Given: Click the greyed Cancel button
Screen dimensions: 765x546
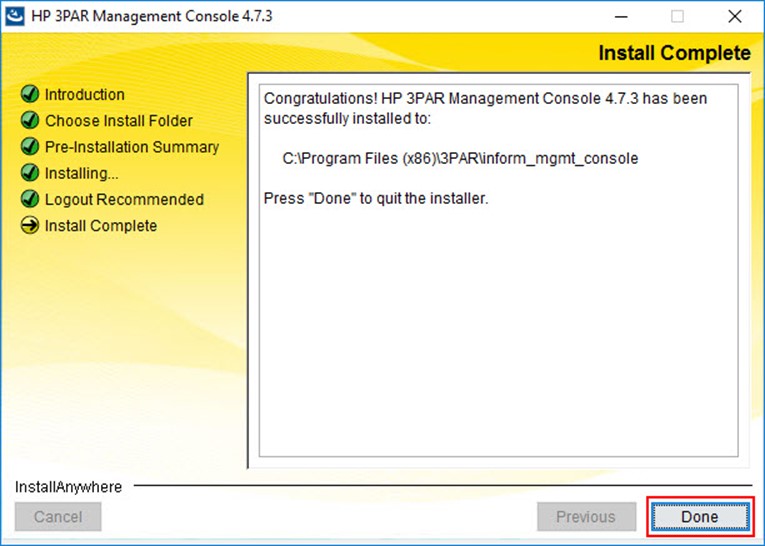Looking at the screenshot, I should (x=58, y=517).
